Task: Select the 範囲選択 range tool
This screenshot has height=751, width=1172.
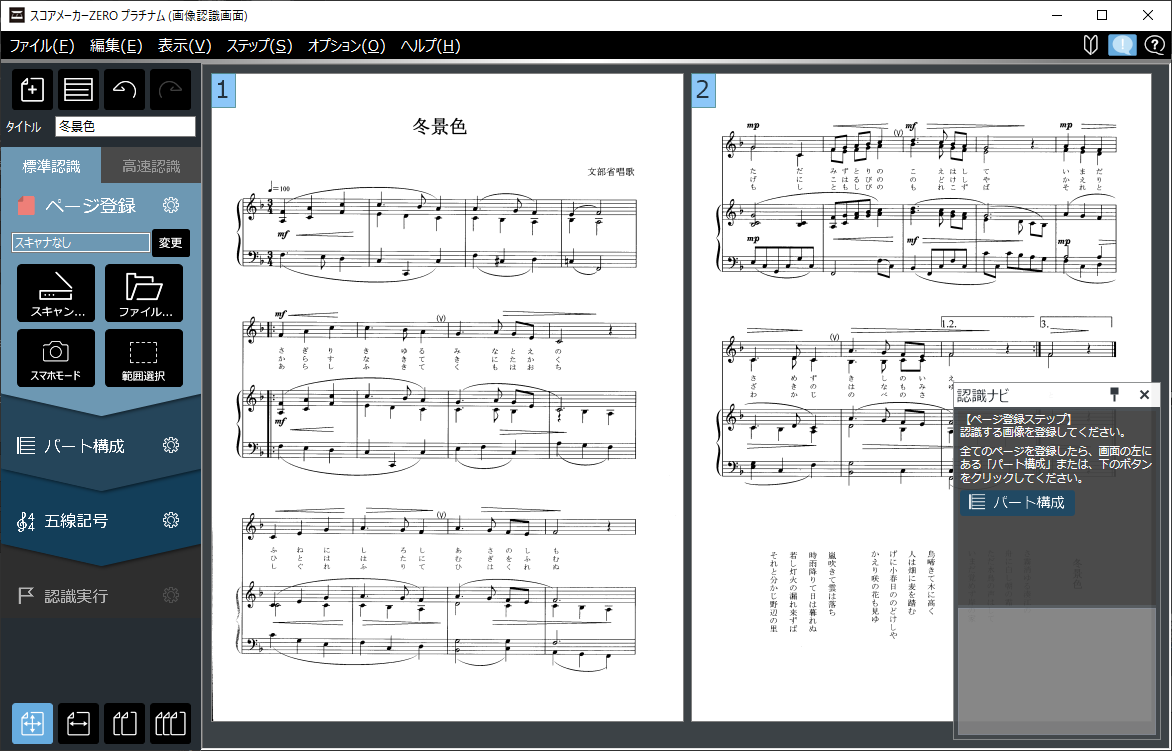Action: 144,358
